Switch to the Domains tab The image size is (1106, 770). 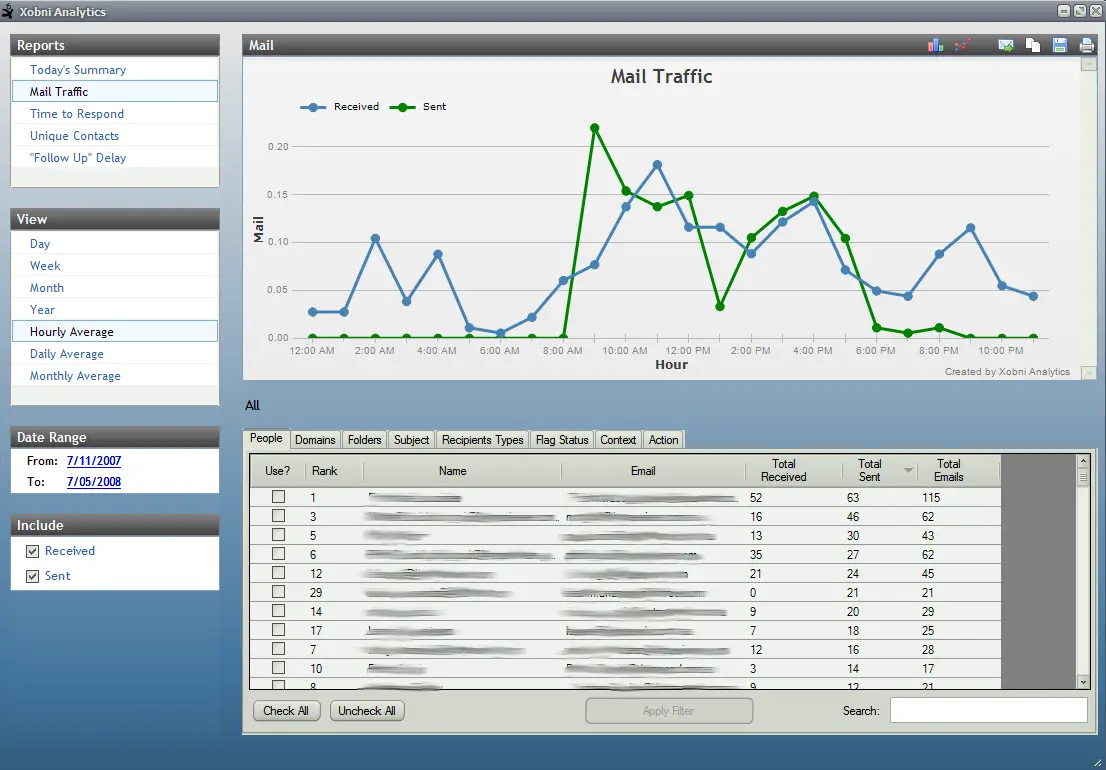[x=315, y=440]
